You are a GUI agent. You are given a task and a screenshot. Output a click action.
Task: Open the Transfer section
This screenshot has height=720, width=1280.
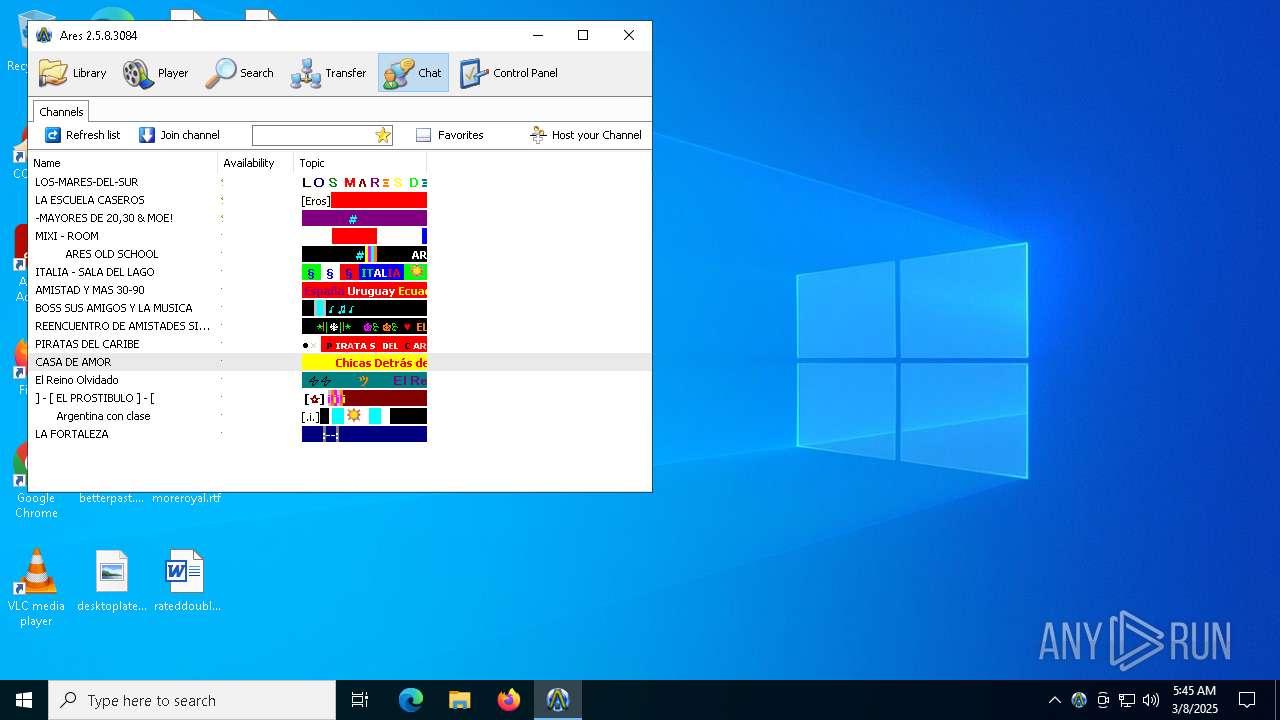click(x=329, y=73)
